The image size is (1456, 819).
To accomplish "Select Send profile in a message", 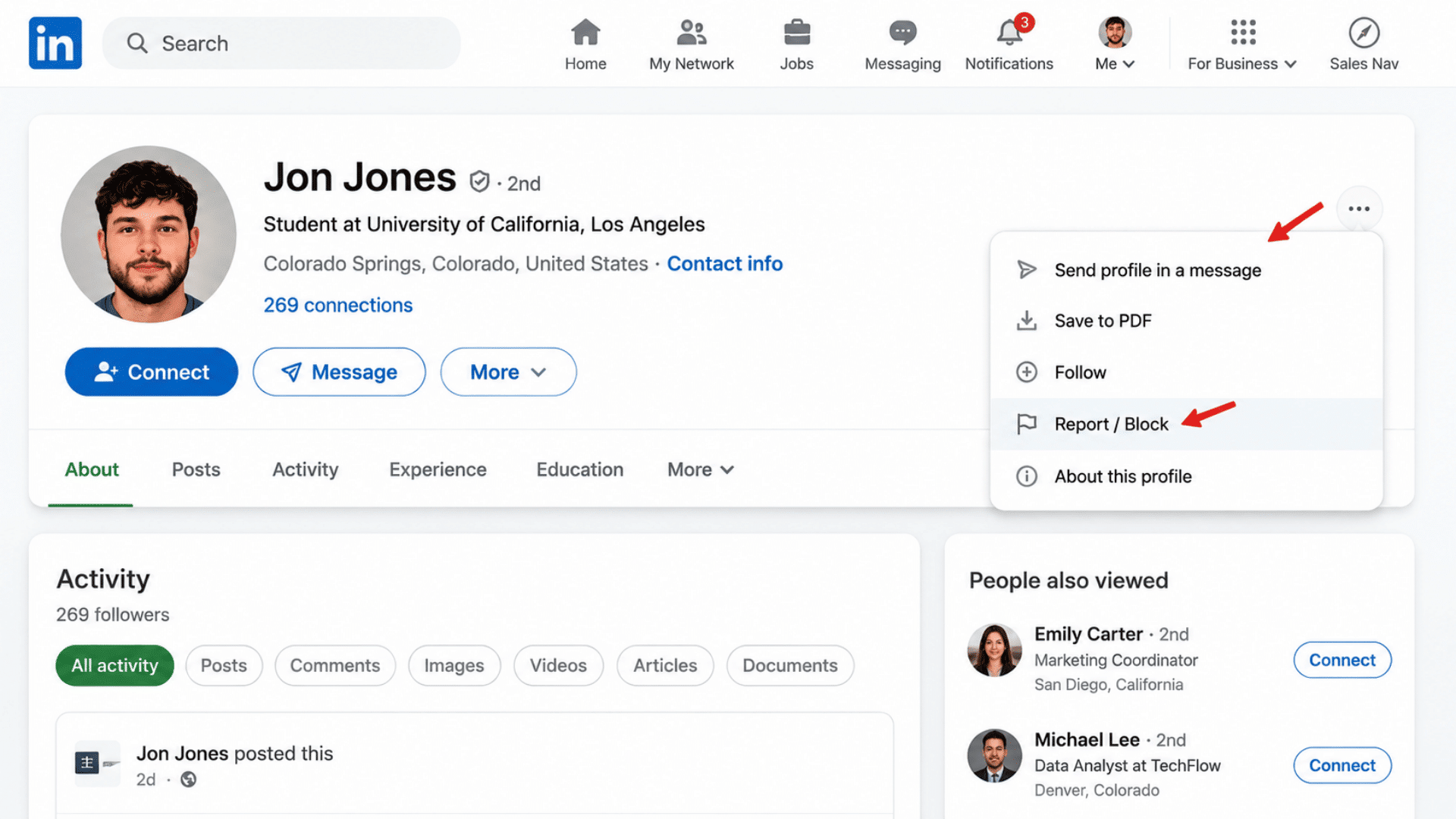I will pyautogui.click(x=1186, y=270).
